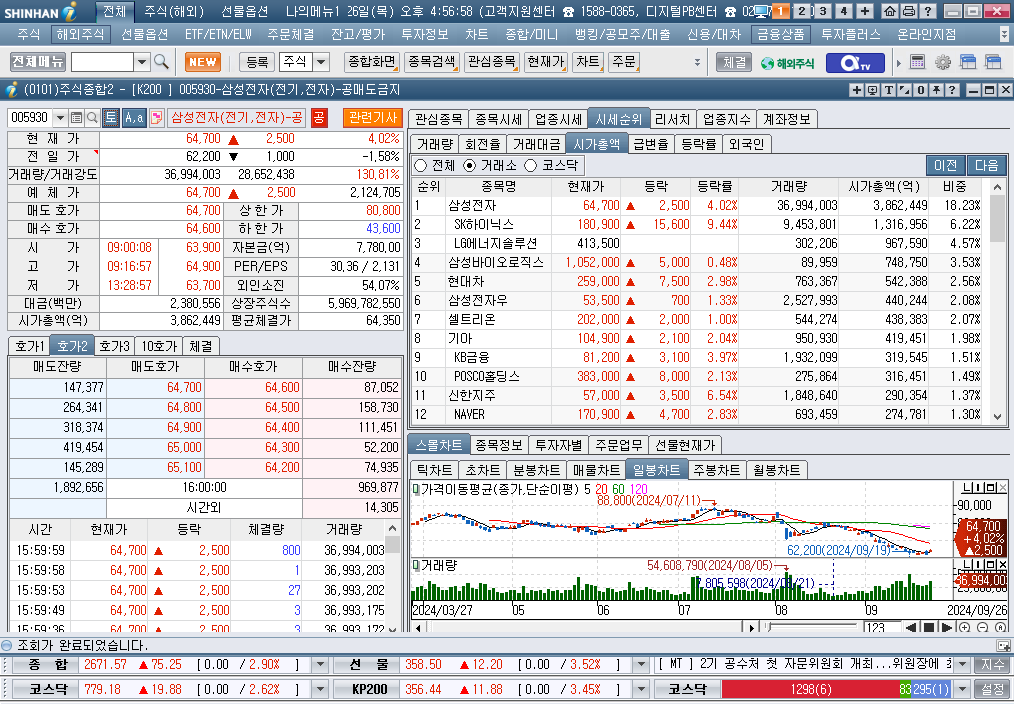The image size is (1014, 704).
Task: Select 거래소 radio button
Action: click(x=470, y=166)
